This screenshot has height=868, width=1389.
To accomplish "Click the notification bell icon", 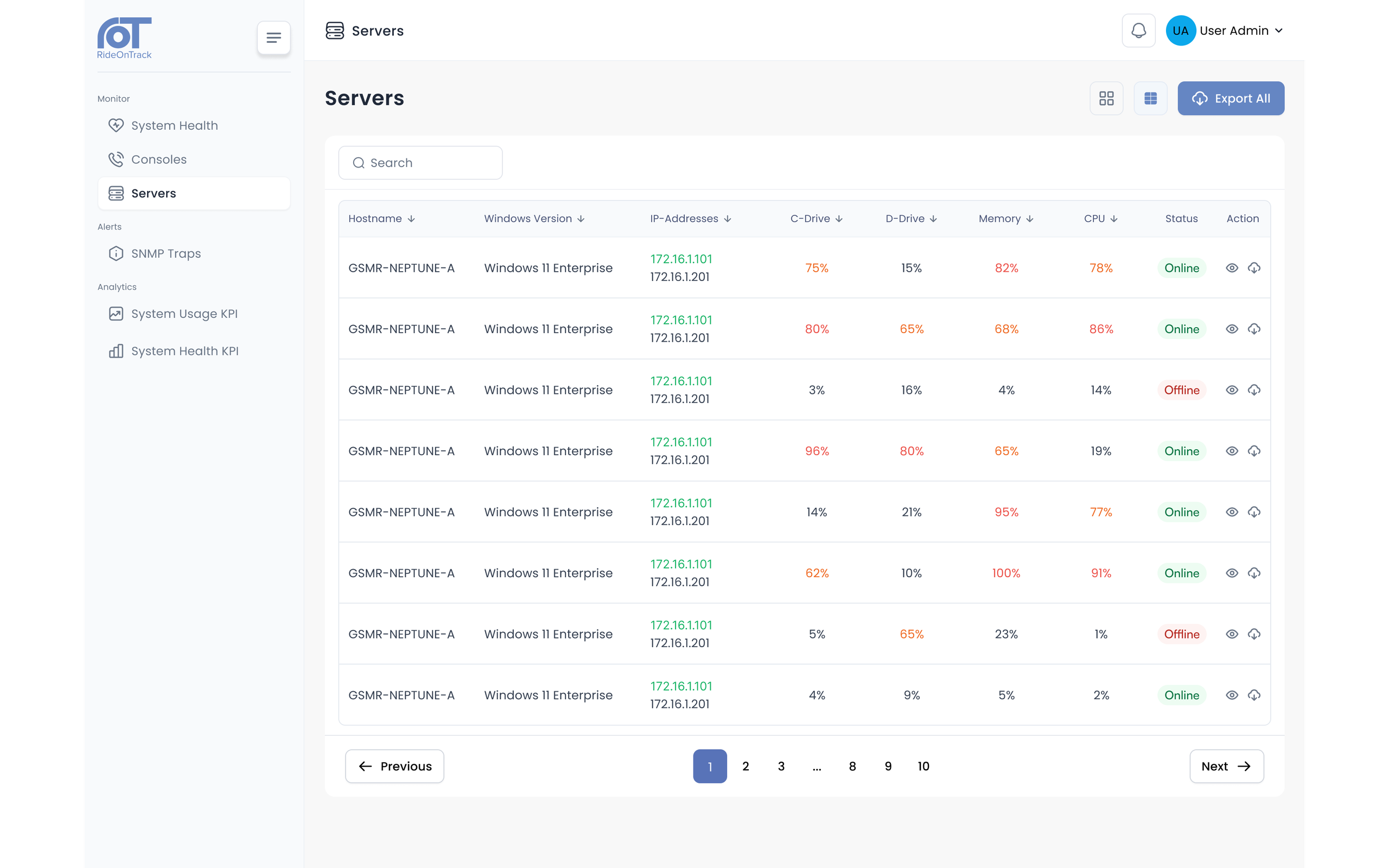I will [x=1138, y=30].
